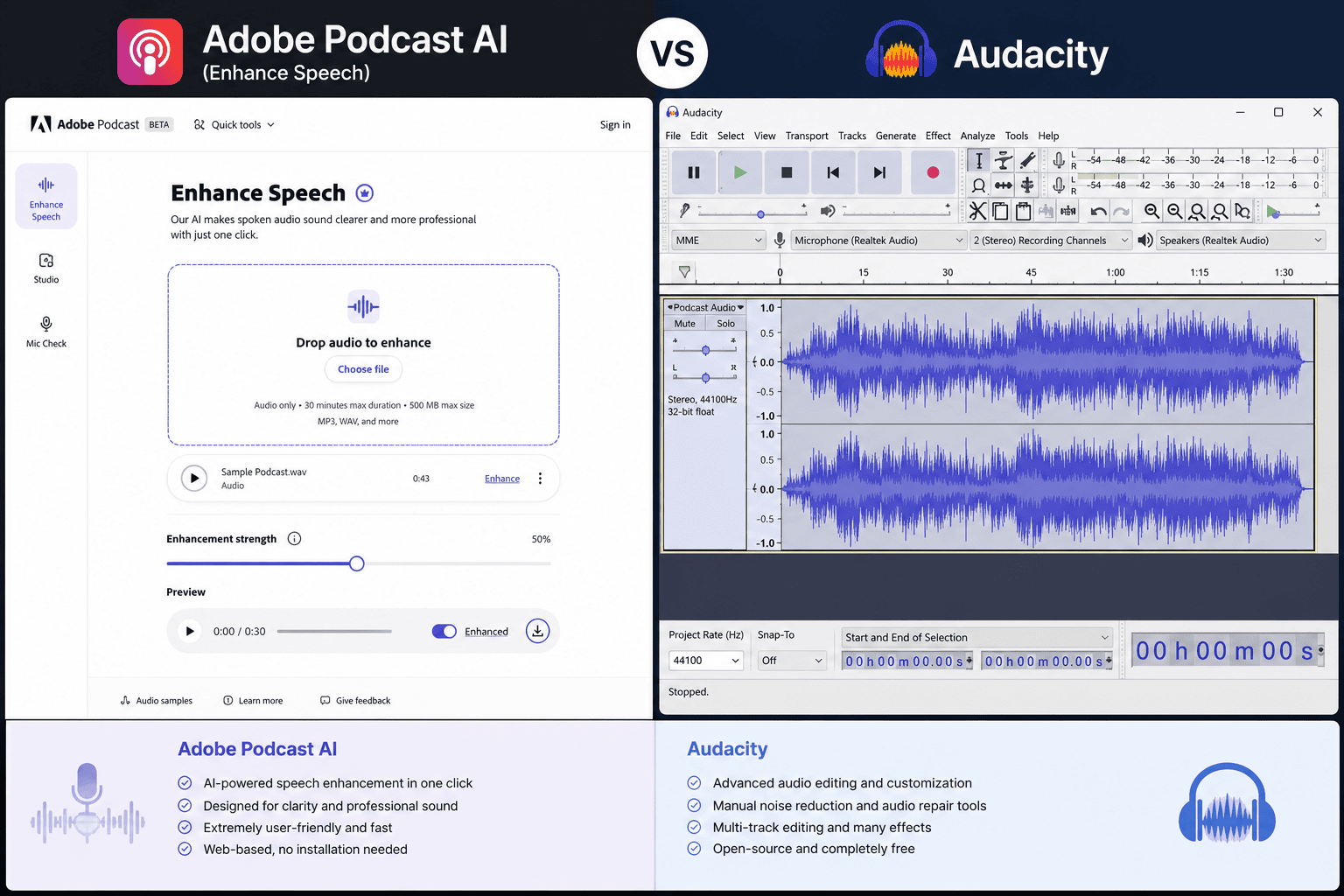Open the 2 (Stereo) Recording Channels dropdown
Image resolution: width=1344 pixels, height=896 pixels.
pos(1051,241)
